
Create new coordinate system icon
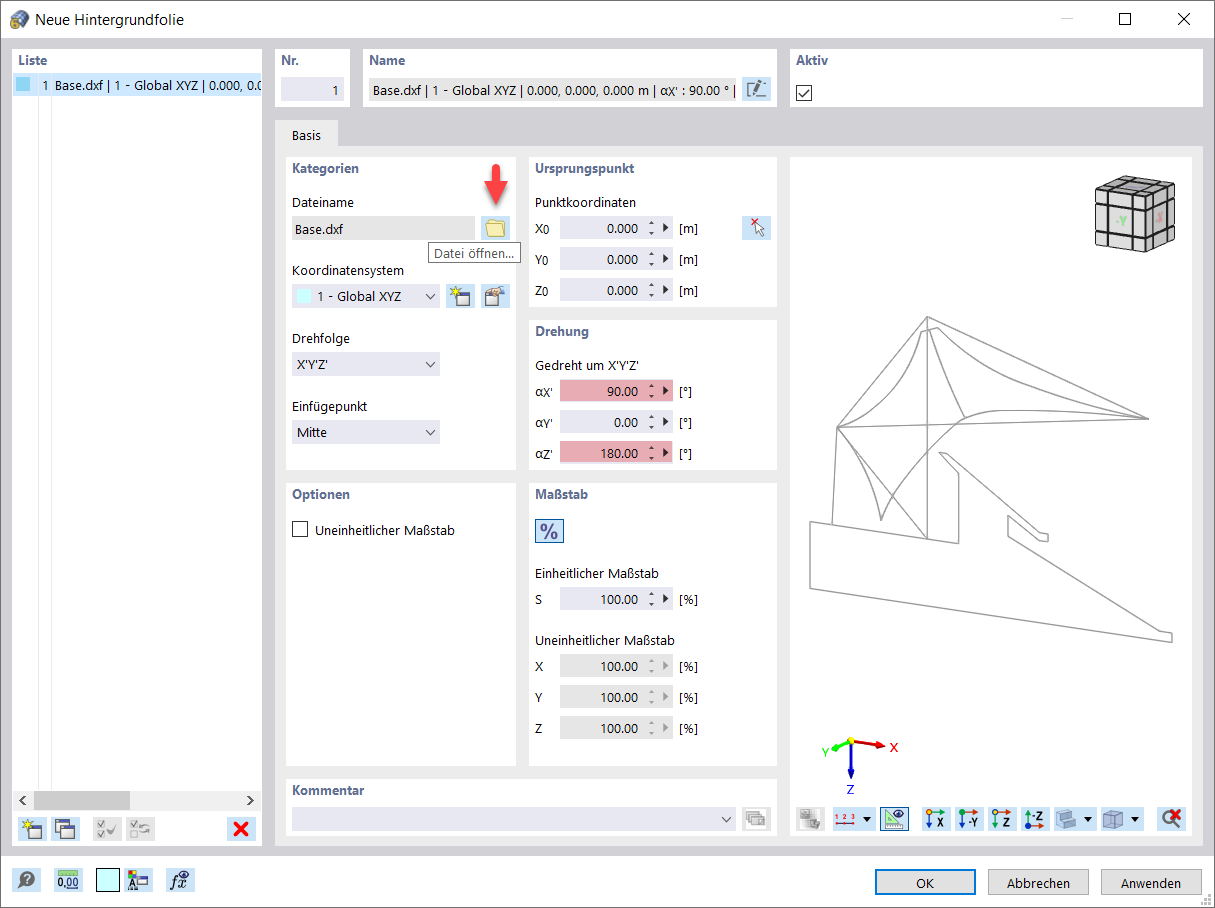pos(460,296)
